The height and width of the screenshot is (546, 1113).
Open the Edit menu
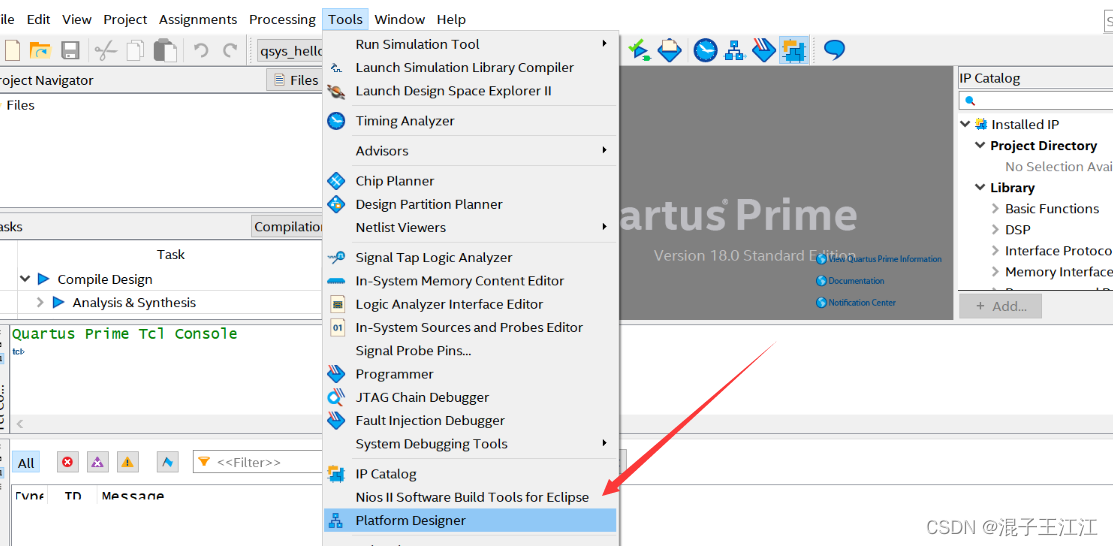[x=38, y=19]
